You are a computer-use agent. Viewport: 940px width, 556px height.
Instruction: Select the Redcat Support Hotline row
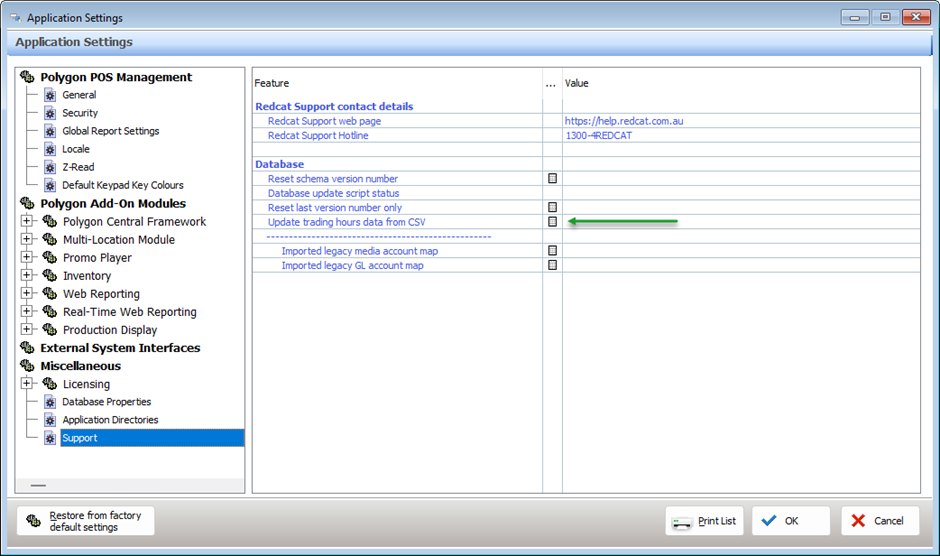tap(586, 136)
